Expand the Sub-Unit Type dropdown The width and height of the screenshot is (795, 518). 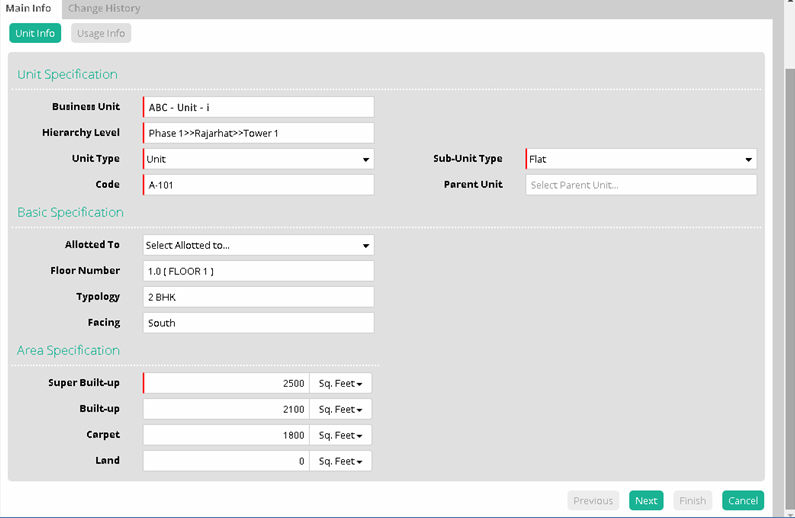coord(641,159)
